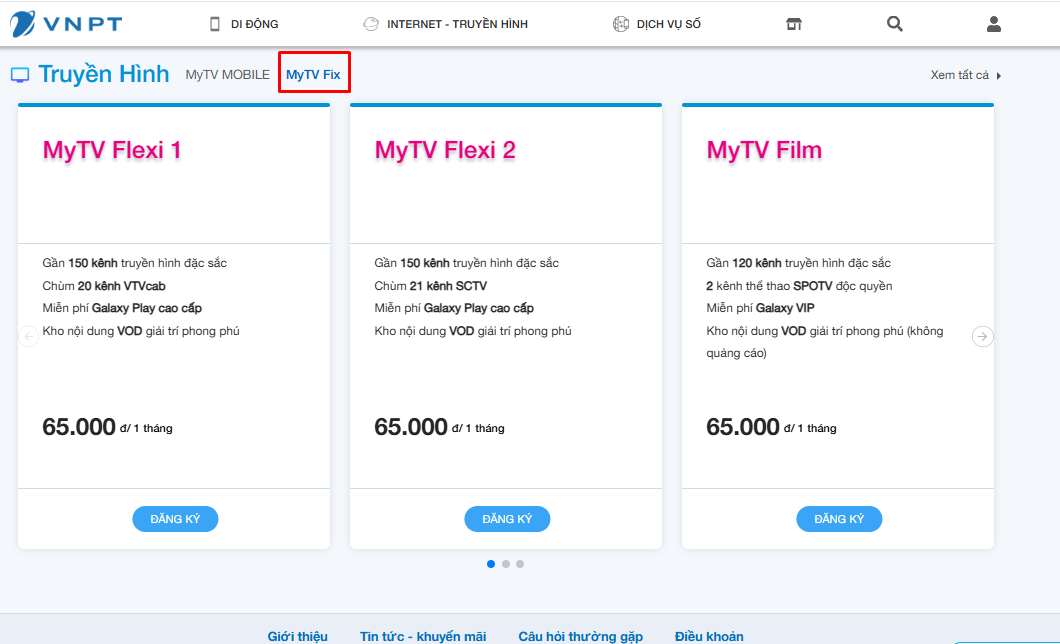Viewport: 1060px width, 644px height.
Task: Click 'Gần 120 kênh truyền hình đặc sắc' text
Action: [798, 263]
